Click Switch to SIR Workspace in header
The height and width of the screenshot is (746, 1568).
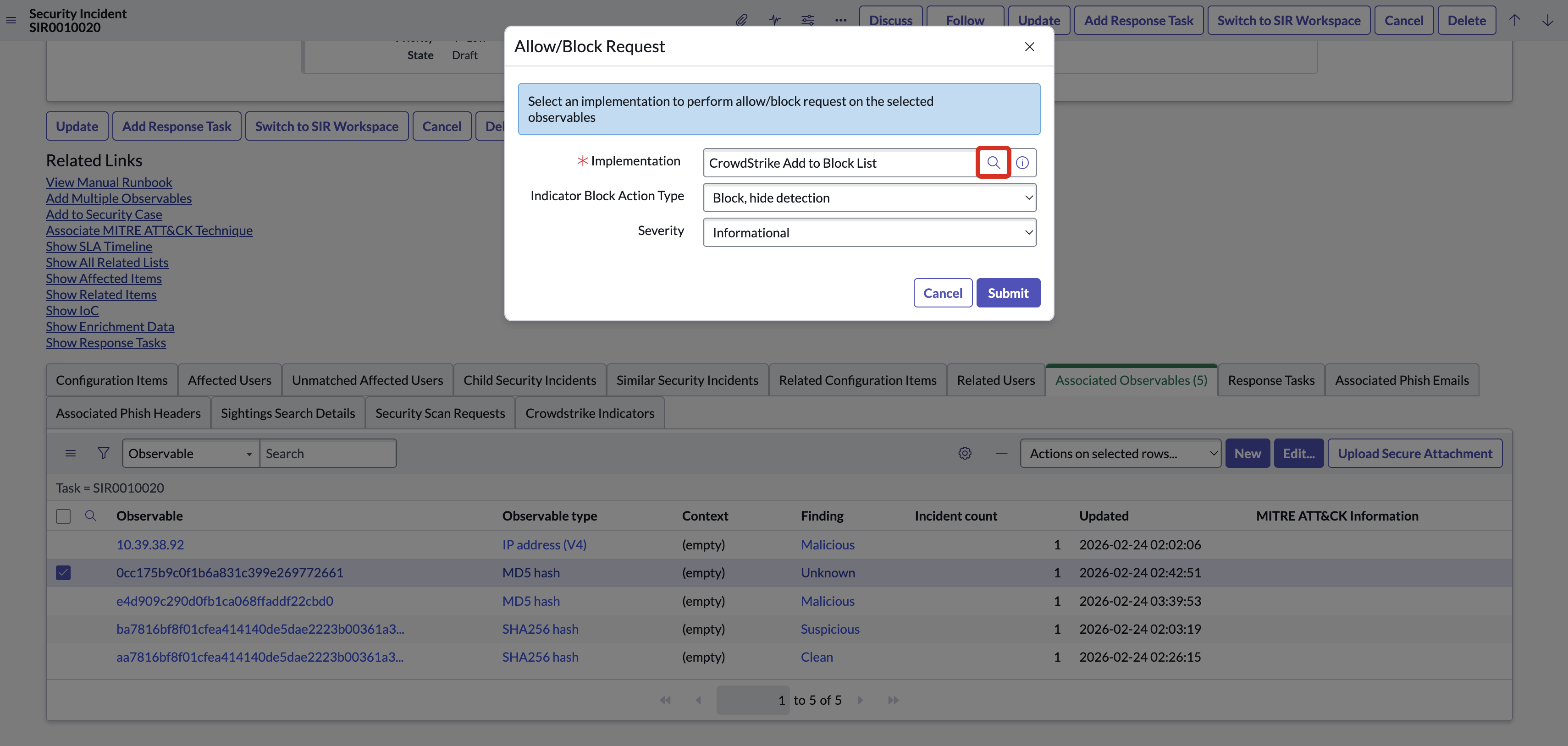coord(1289,21)
